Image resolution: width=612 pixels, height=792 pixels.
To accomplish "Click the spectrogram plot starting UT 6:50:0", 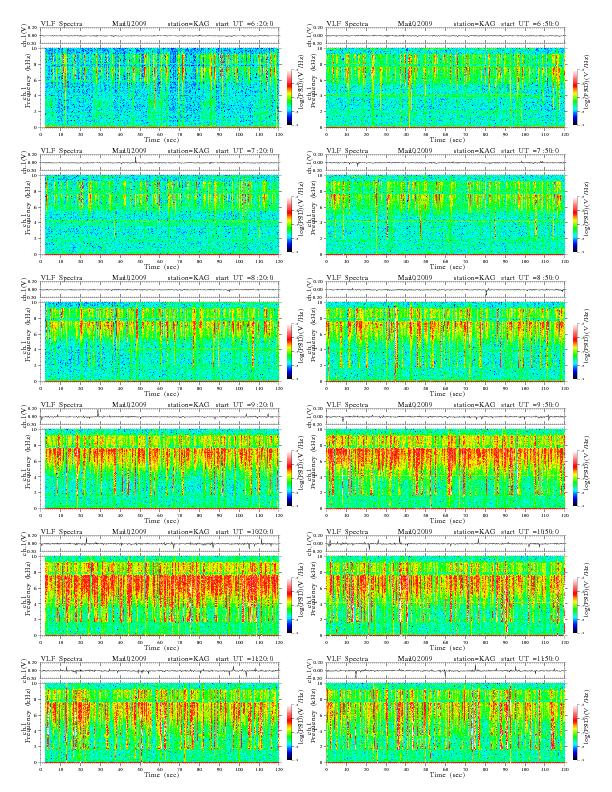I will pyautogui.click(x=445, y=88).
